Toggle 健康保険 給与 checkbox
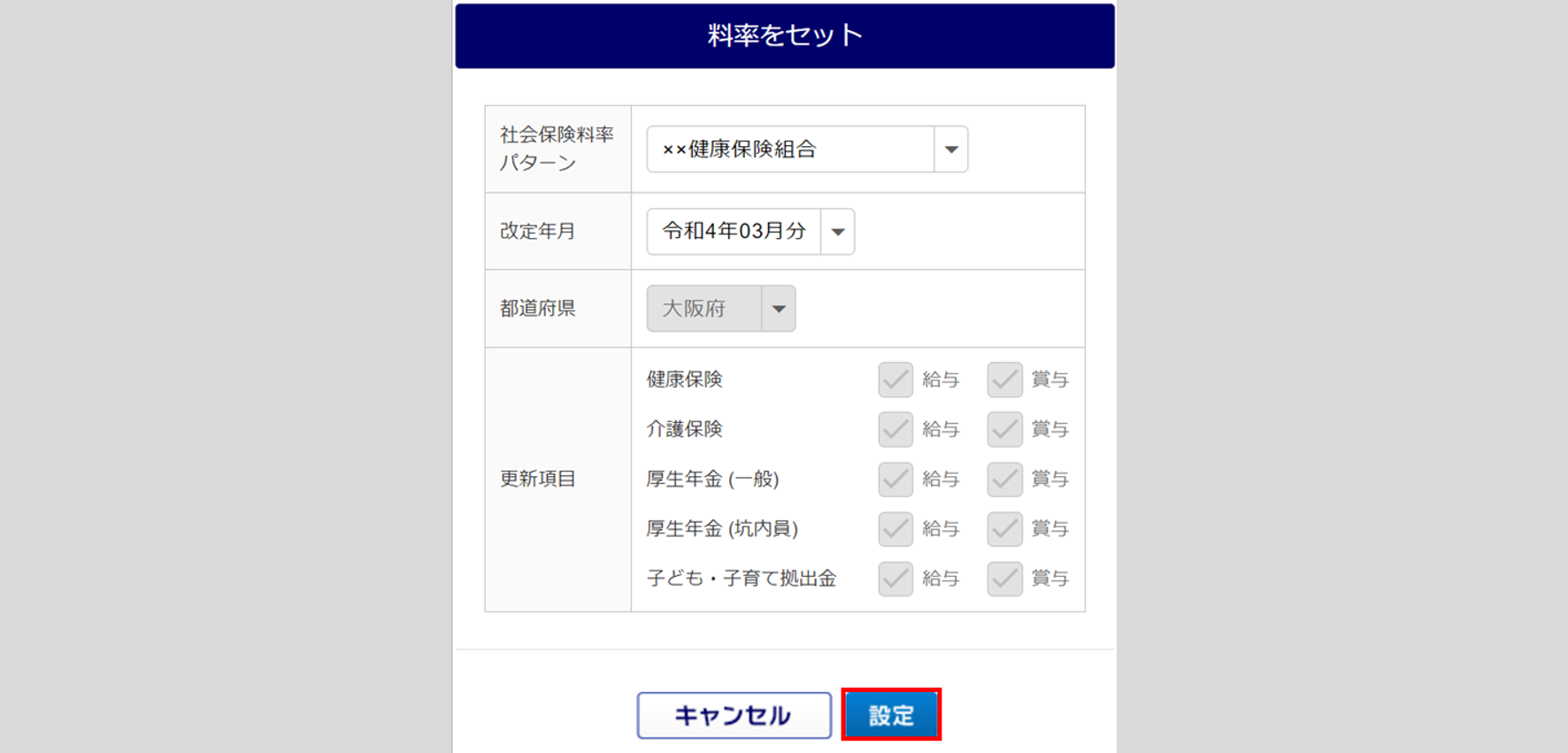 coord(895,380)
